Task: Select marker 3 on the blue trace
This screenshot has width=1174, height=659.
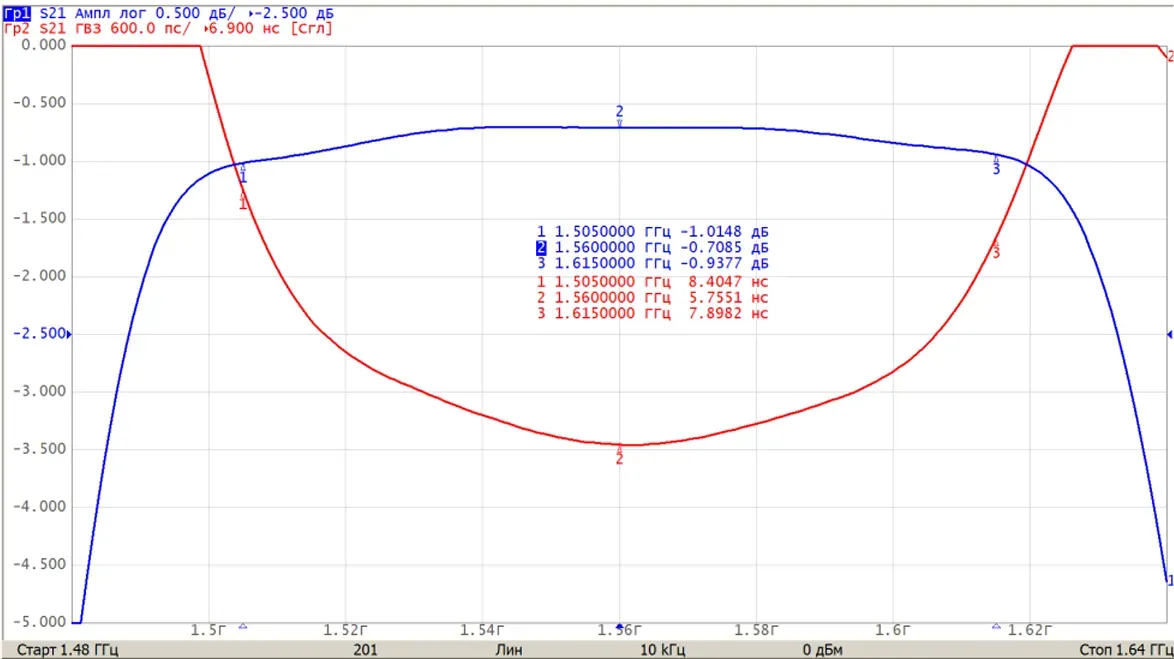Action: [996, 165]
